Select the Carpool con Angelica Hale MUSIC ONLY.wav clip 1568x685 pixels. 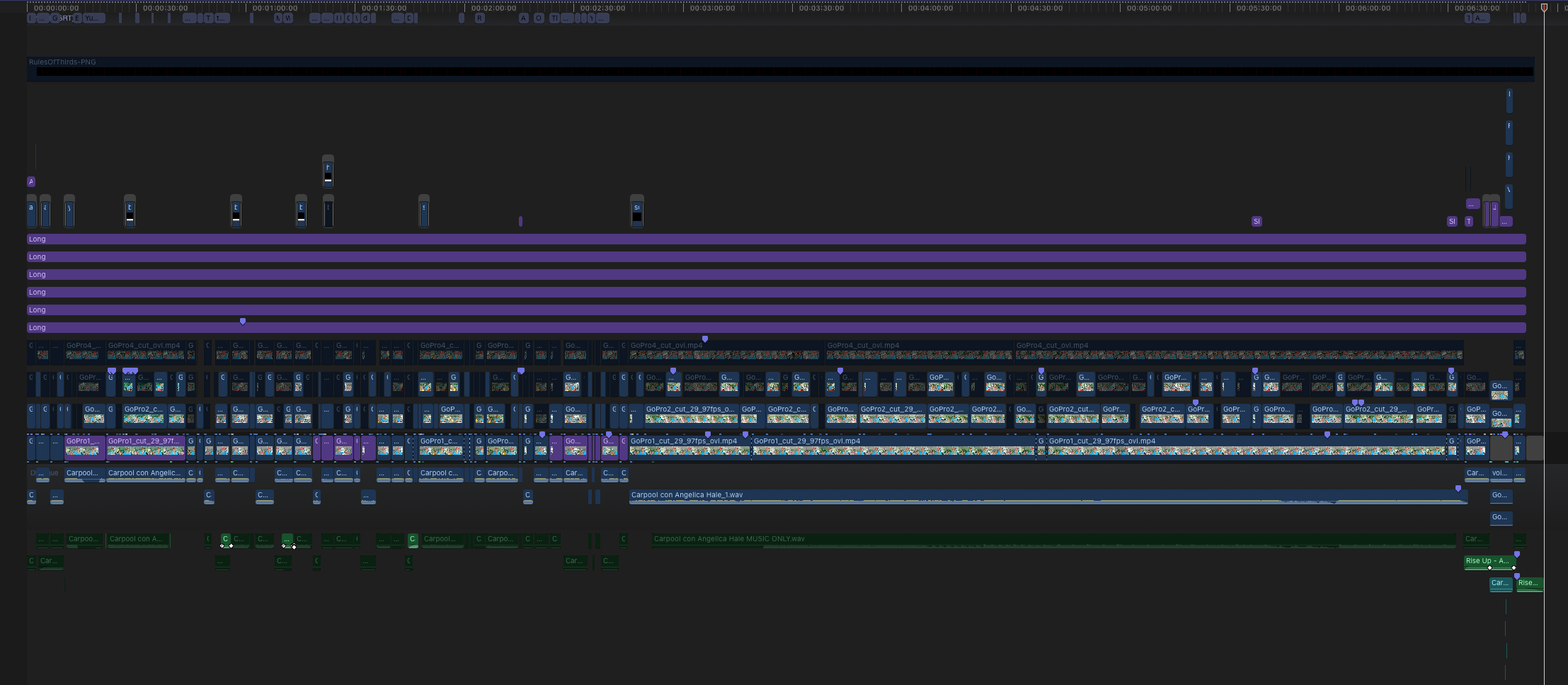1053,540
